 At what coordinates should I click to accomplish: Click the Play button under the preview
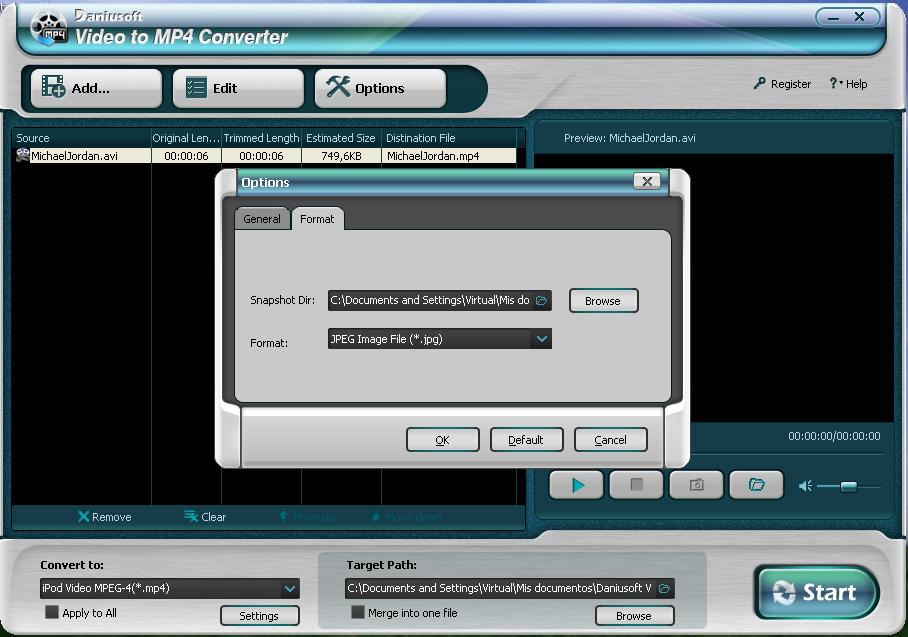(577, 485)
